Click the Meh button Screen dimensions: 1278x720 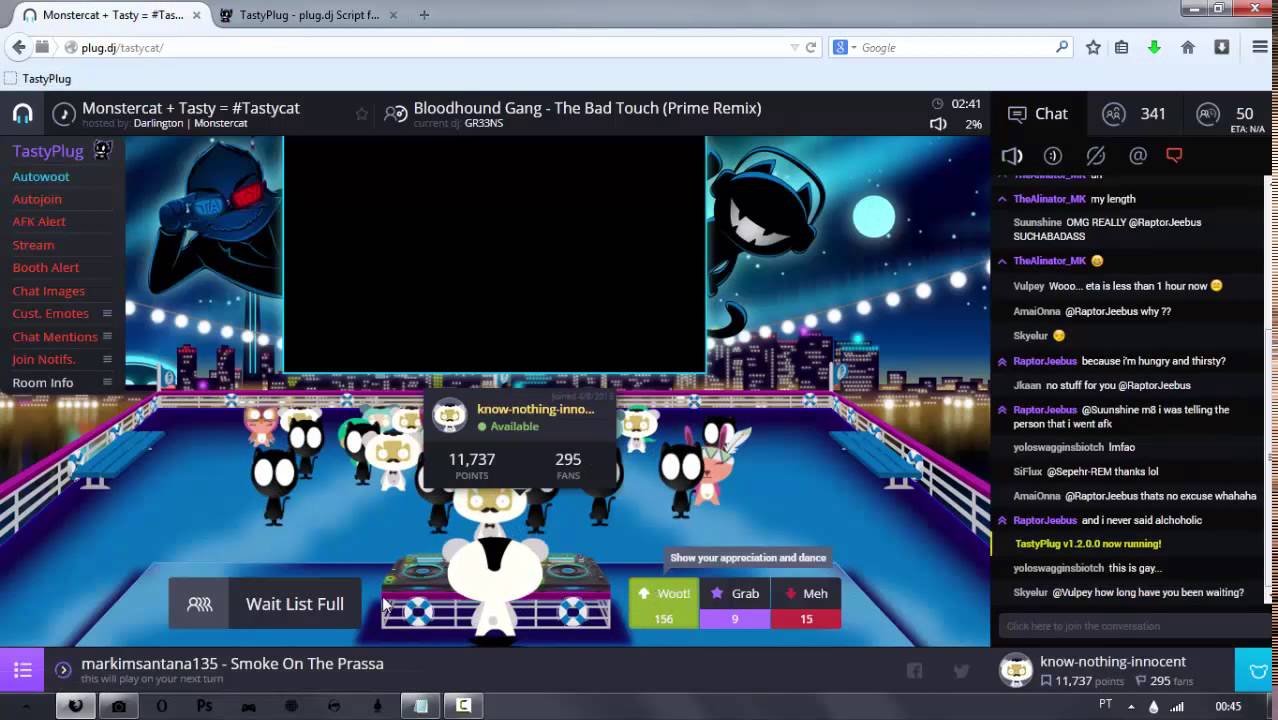tap(806, 604)
